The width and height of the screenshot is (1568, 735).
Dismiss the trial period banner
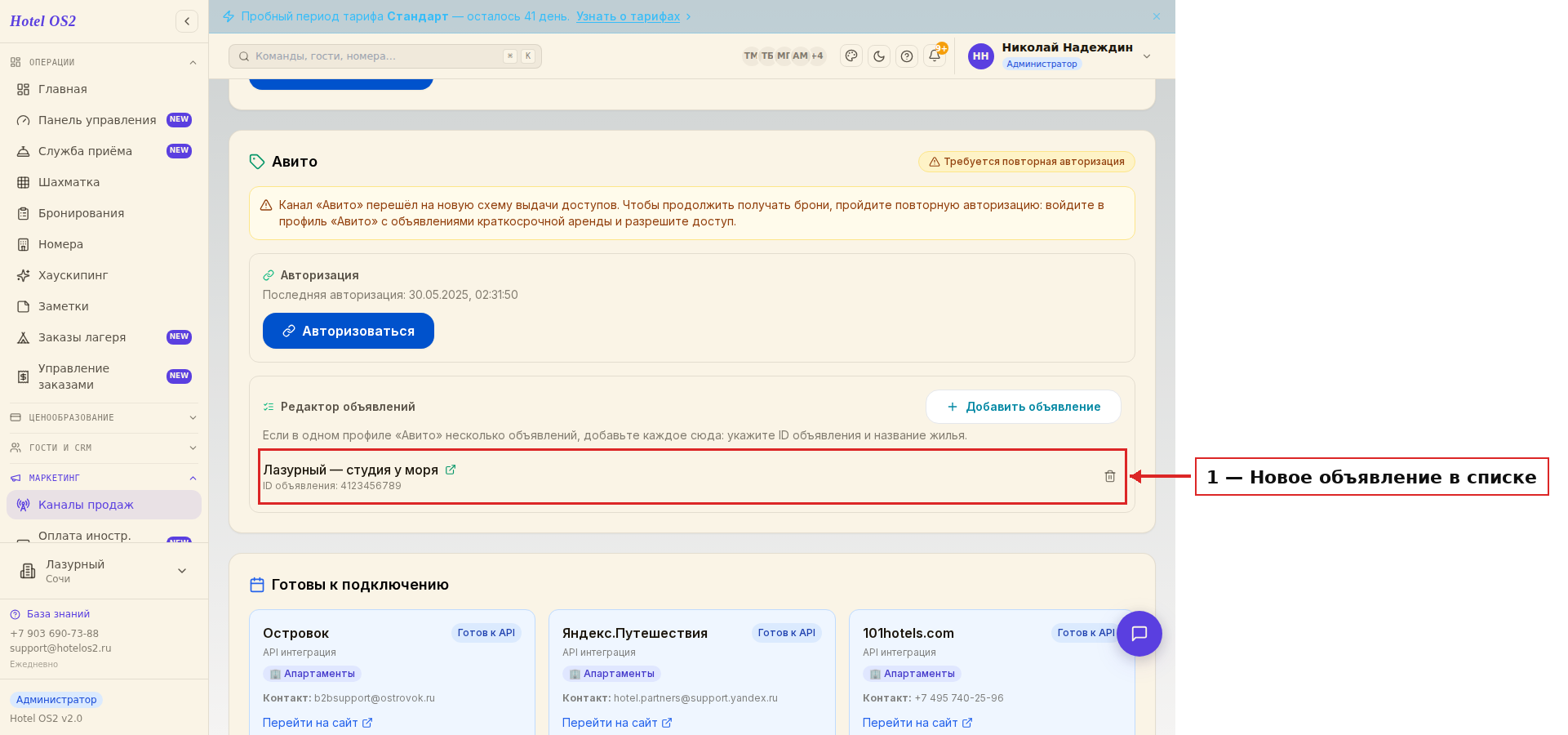pos(1157,16)
